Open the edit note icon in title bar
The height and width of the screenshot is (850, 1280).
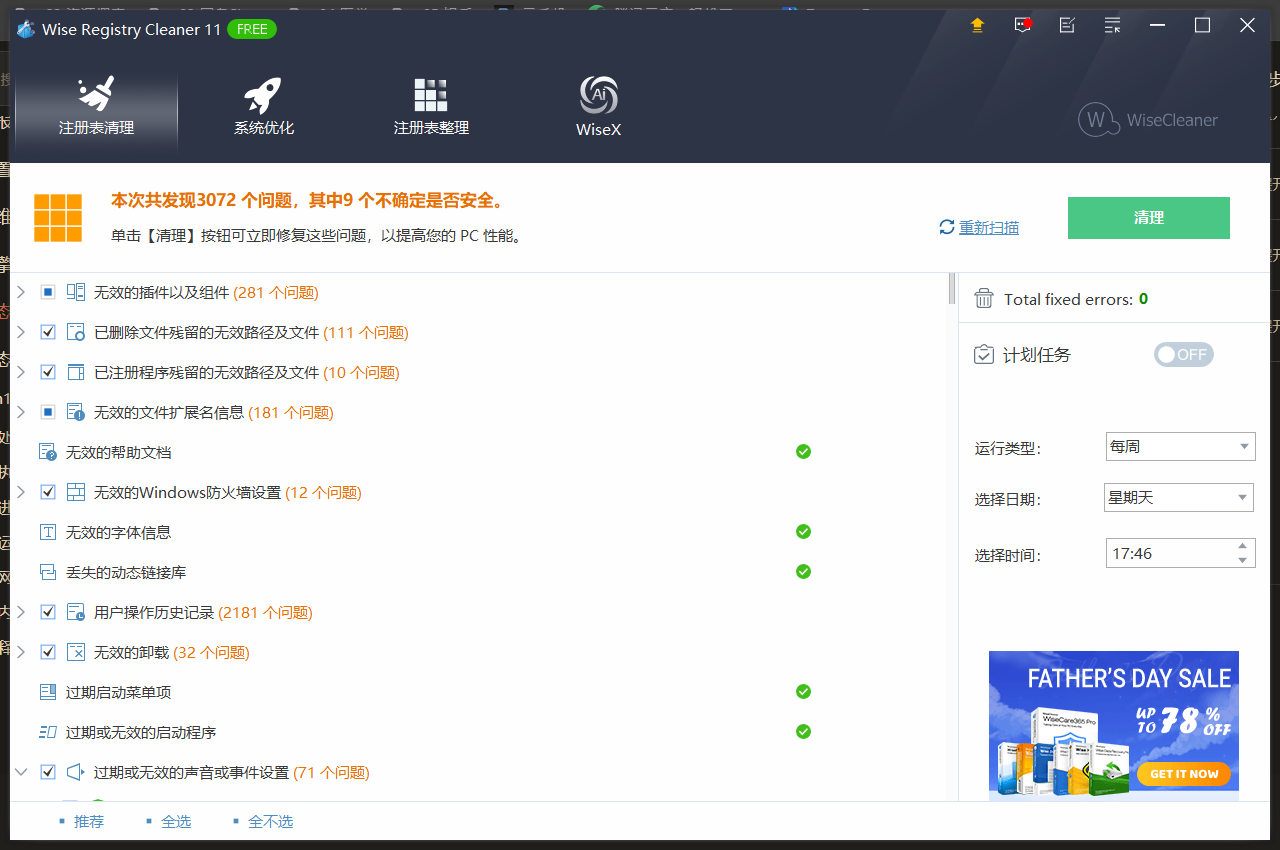1067,25
